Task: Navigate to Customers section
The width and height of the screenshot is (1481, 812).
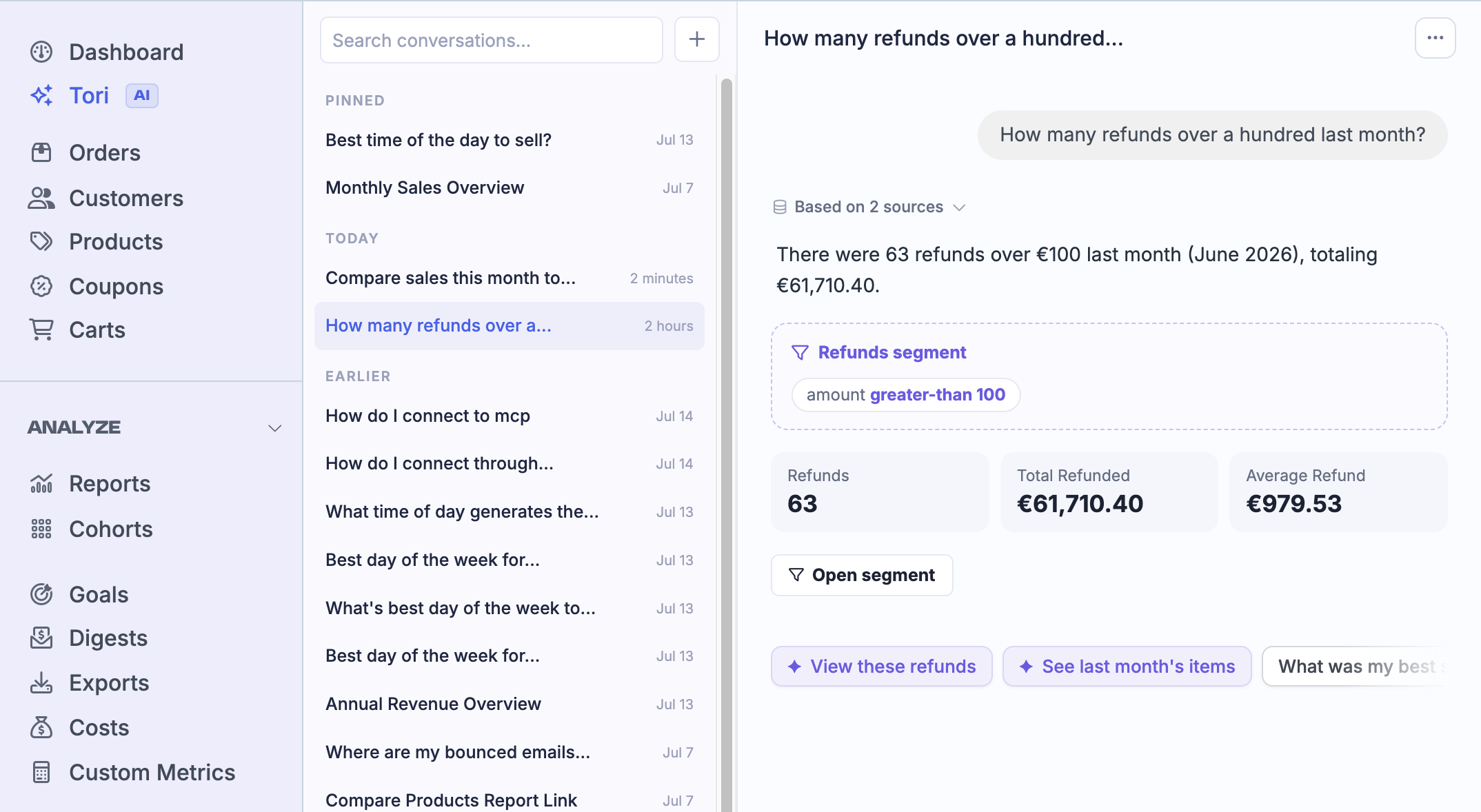Action: tap(126, 198)
